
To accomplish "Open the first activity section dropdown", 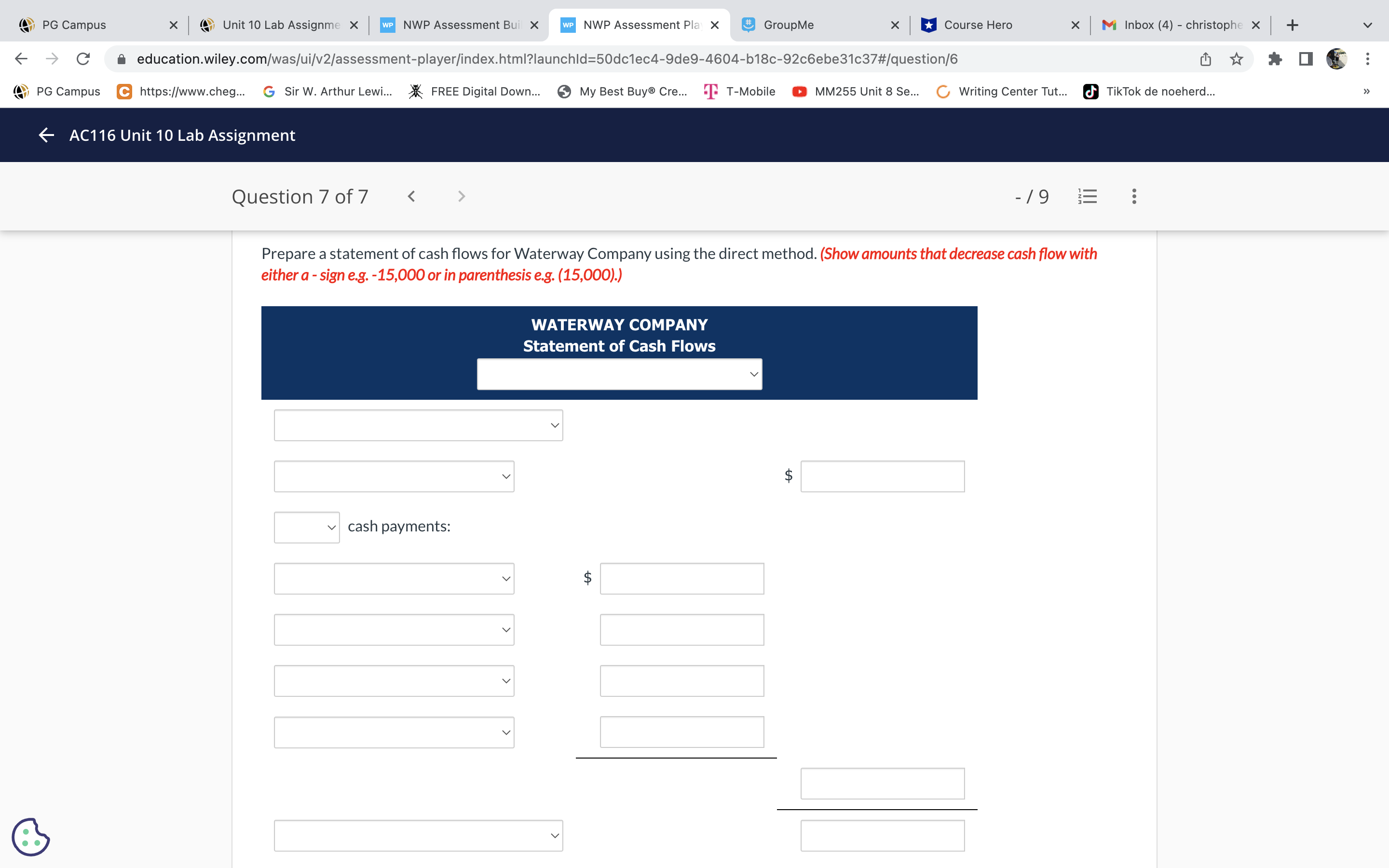I will pyautogui.click(x=418, y=425).
